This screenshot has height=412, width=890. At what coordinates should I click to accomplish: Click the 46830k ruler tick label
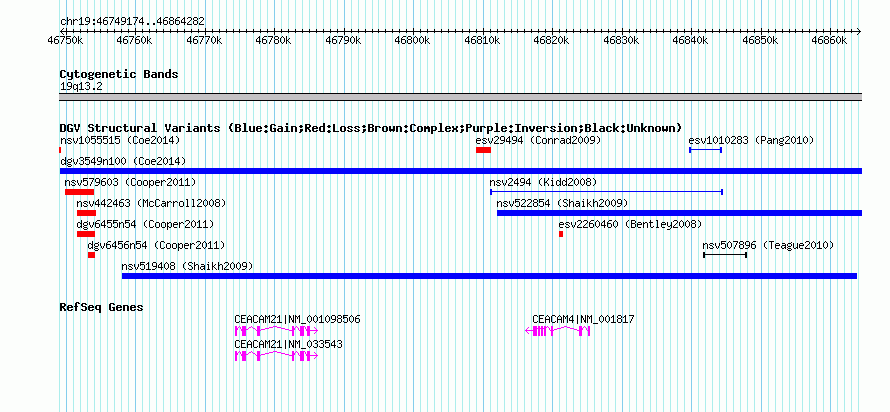tap(622, 40)
